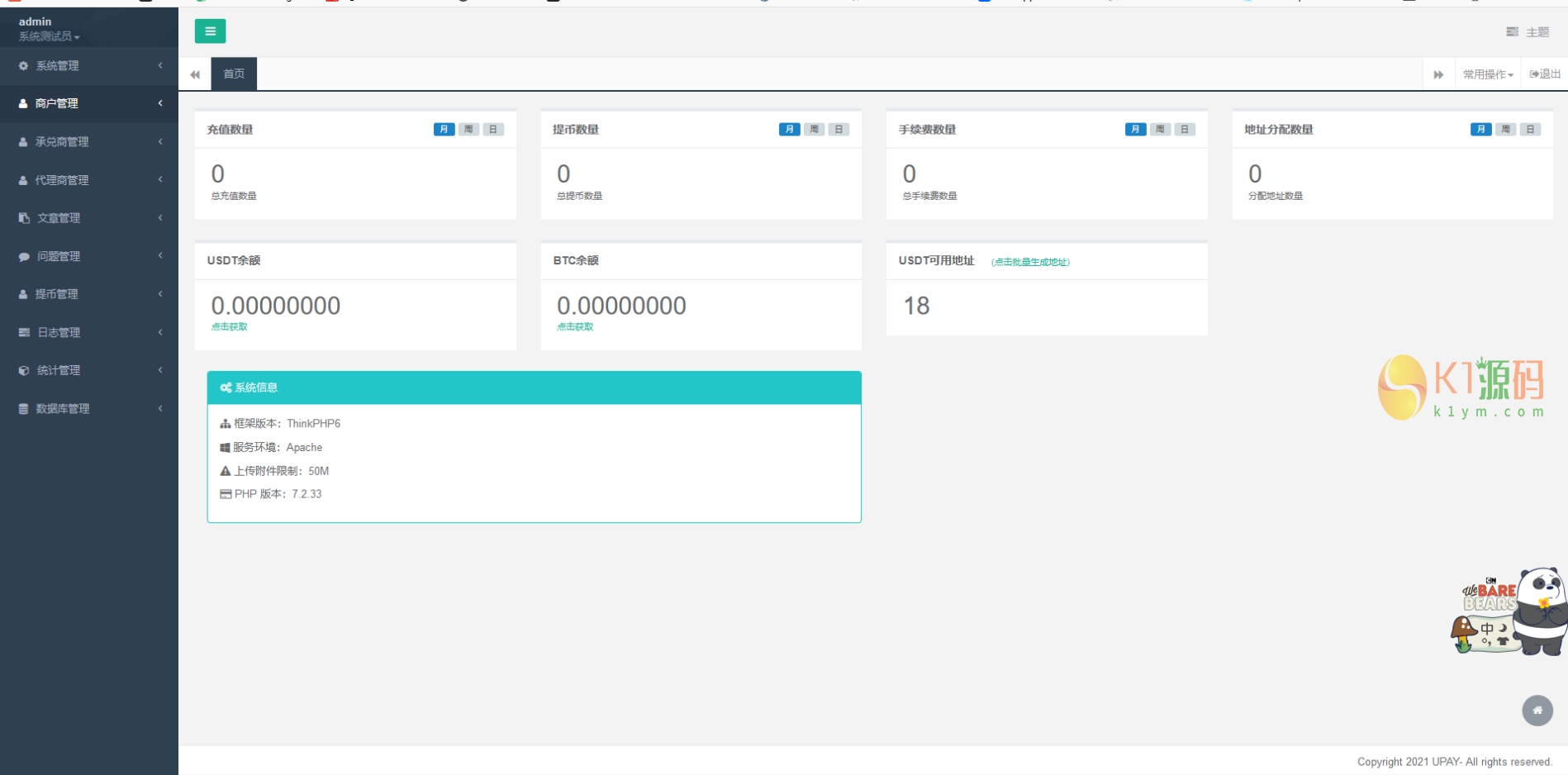
Task: Click the 总手续费数量 label
Action: tap(929, 197)
